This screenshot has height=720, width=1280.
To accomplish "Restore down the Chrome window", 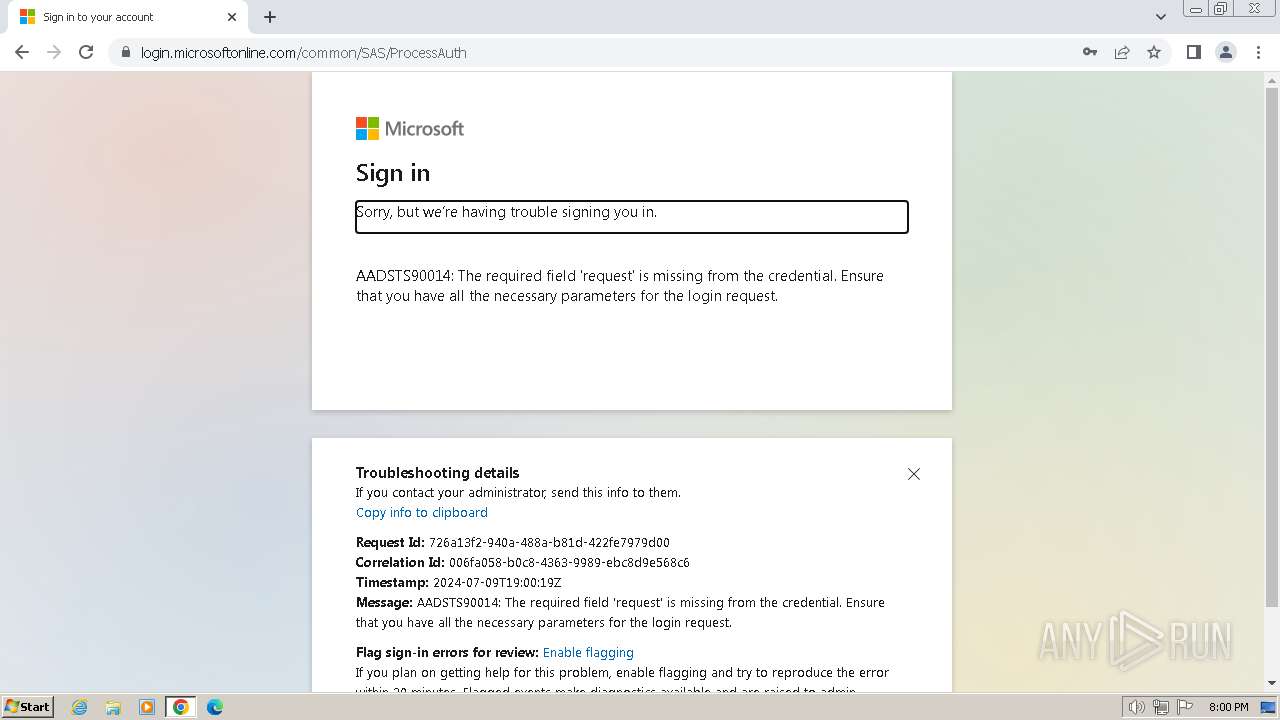I will 1221,9.
